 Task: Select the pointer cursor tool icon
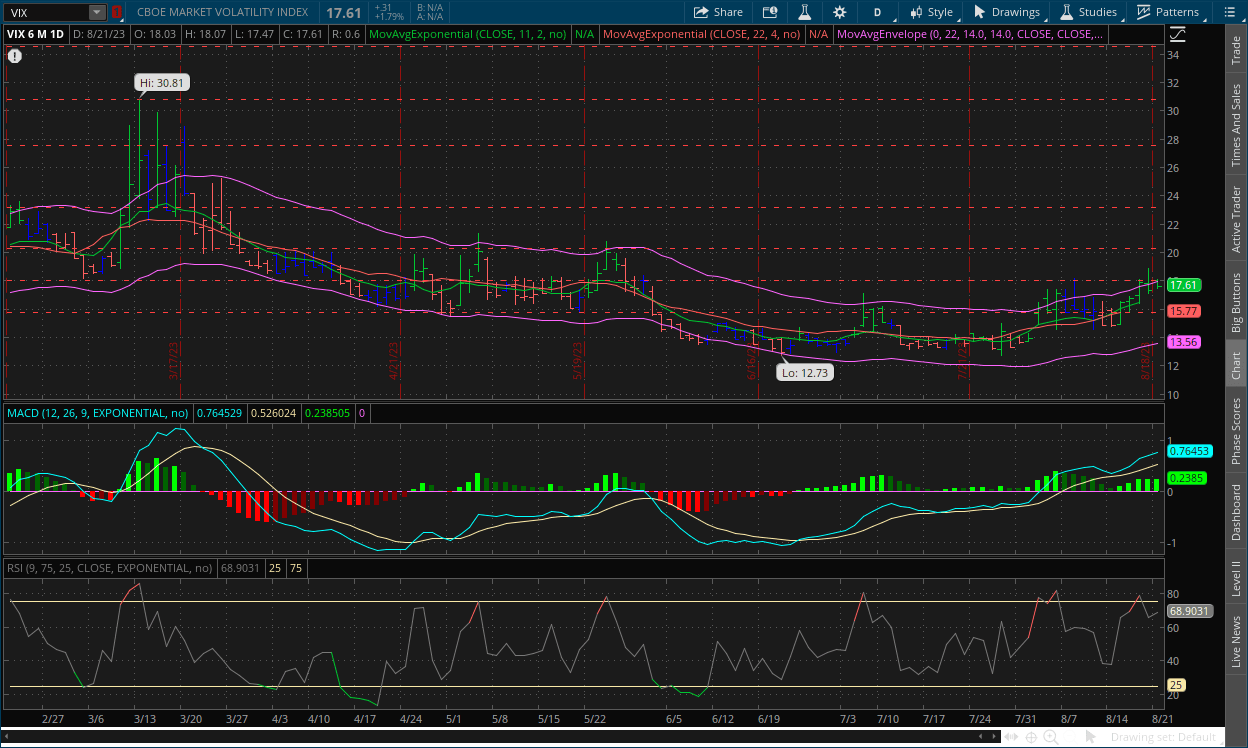1092,737
